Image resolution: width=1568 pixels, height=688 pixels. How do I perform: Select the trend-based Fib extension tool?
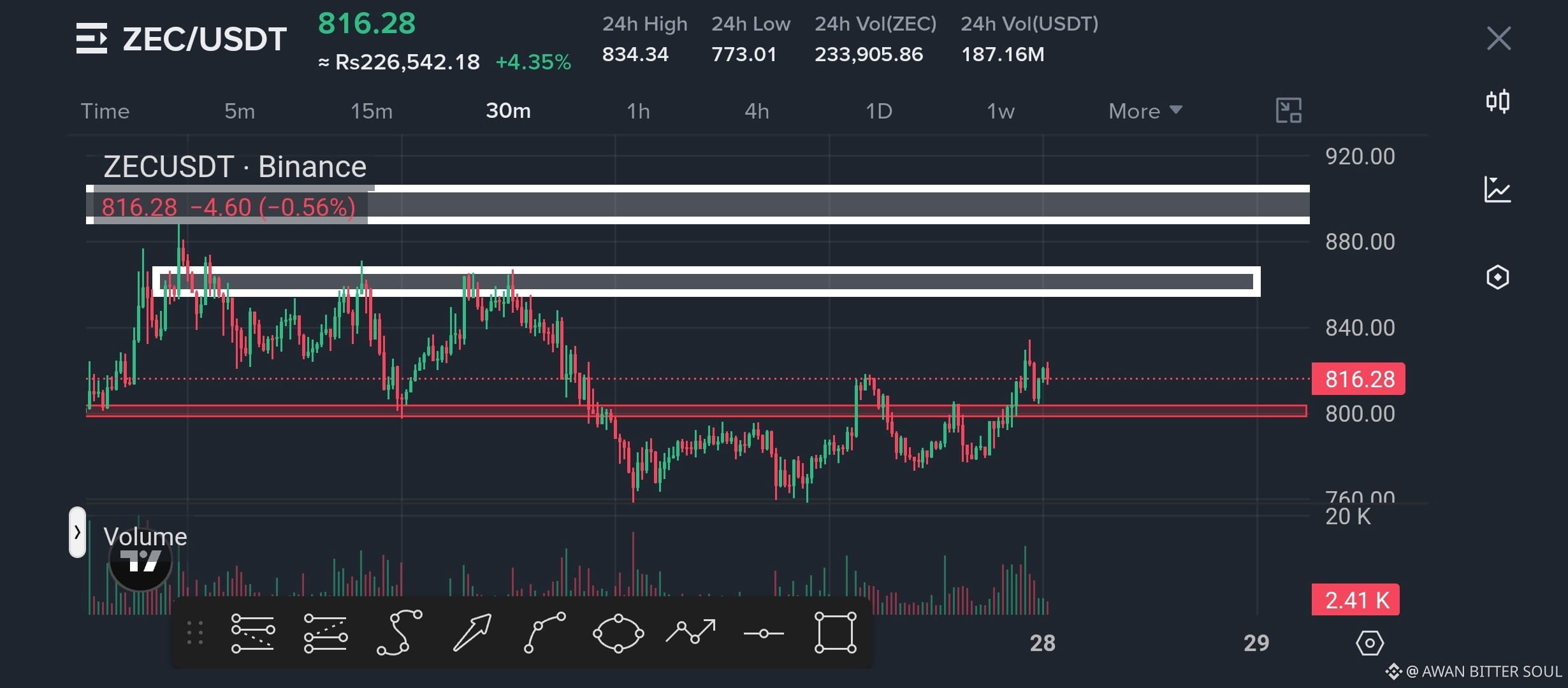pos(325,633)
